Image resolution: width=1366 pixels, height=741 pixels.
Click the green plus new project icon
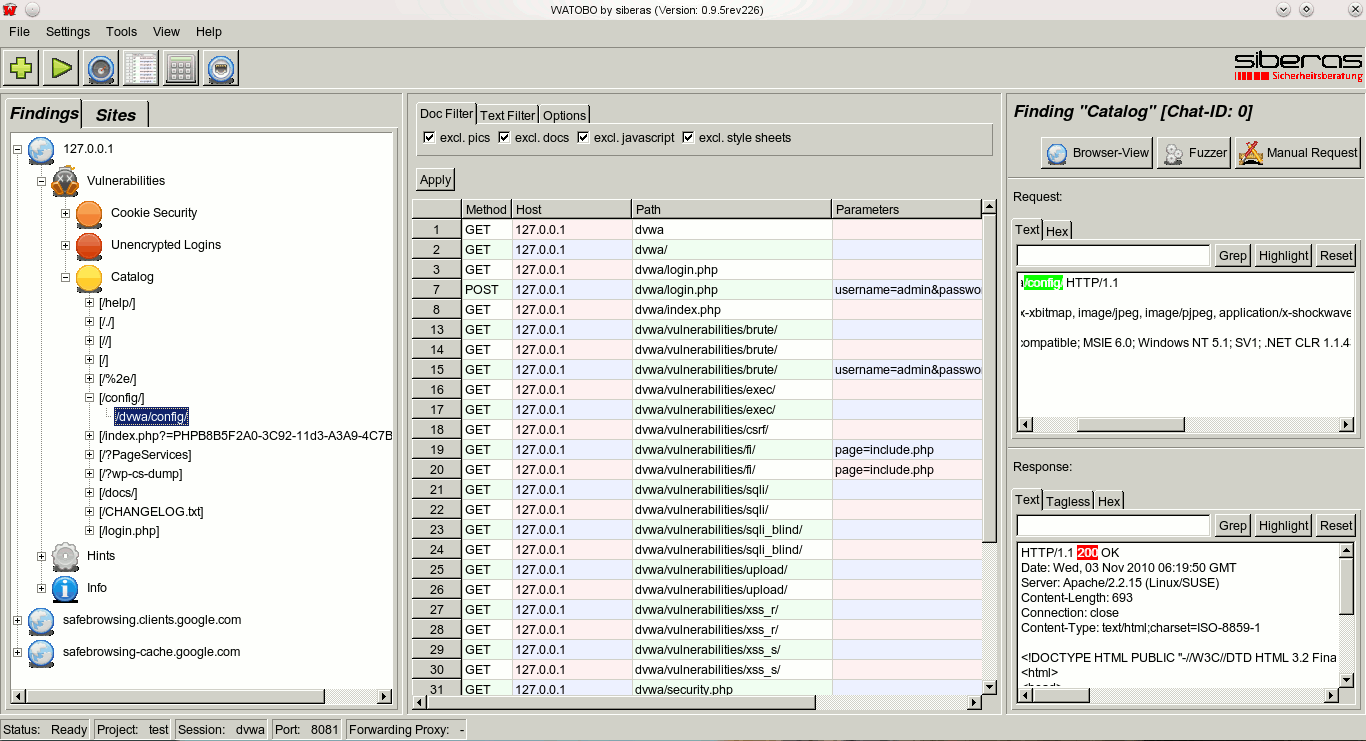click(21, 68)
